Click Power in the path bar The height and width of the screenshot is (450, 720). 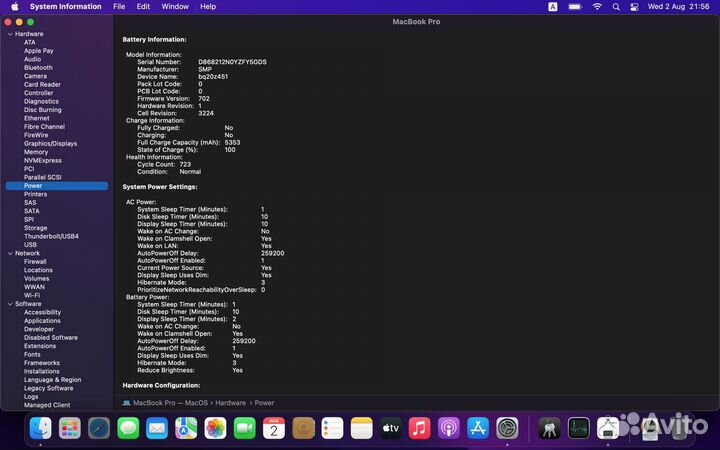pyautogui.click(x=264, y=403)
